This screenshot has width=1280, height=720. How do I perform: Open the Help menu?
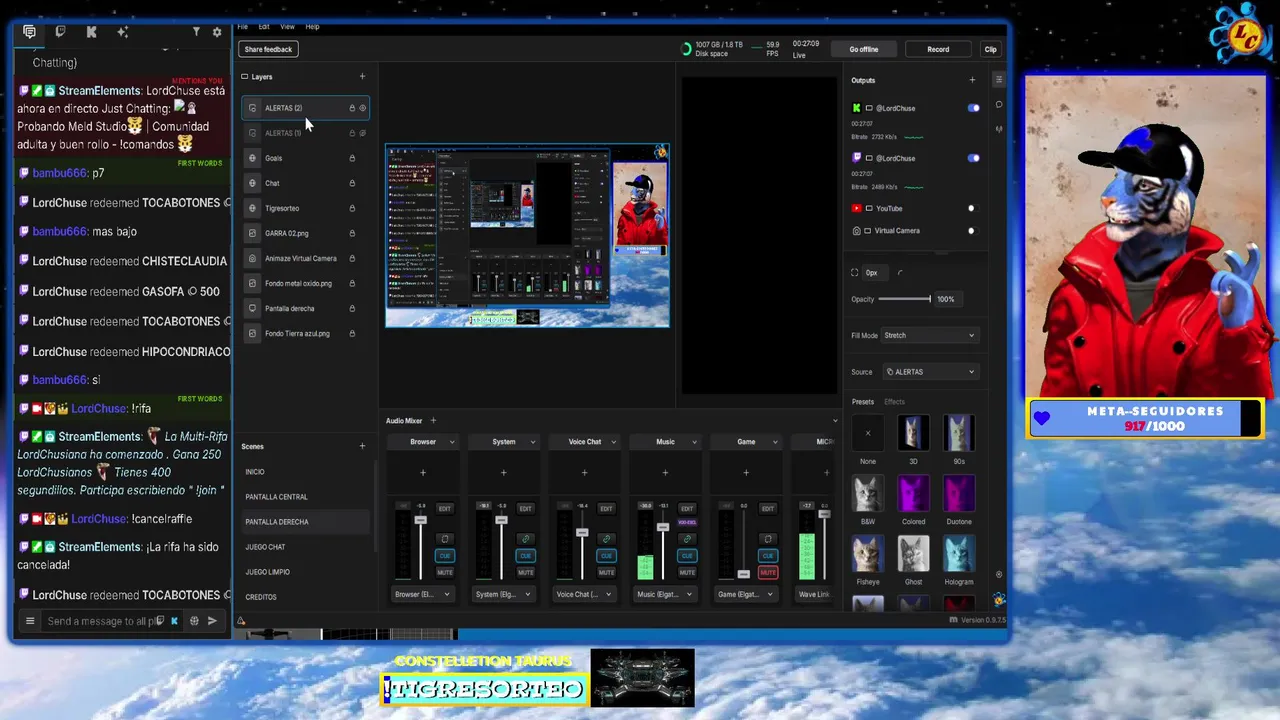click(x=312, y=27)
